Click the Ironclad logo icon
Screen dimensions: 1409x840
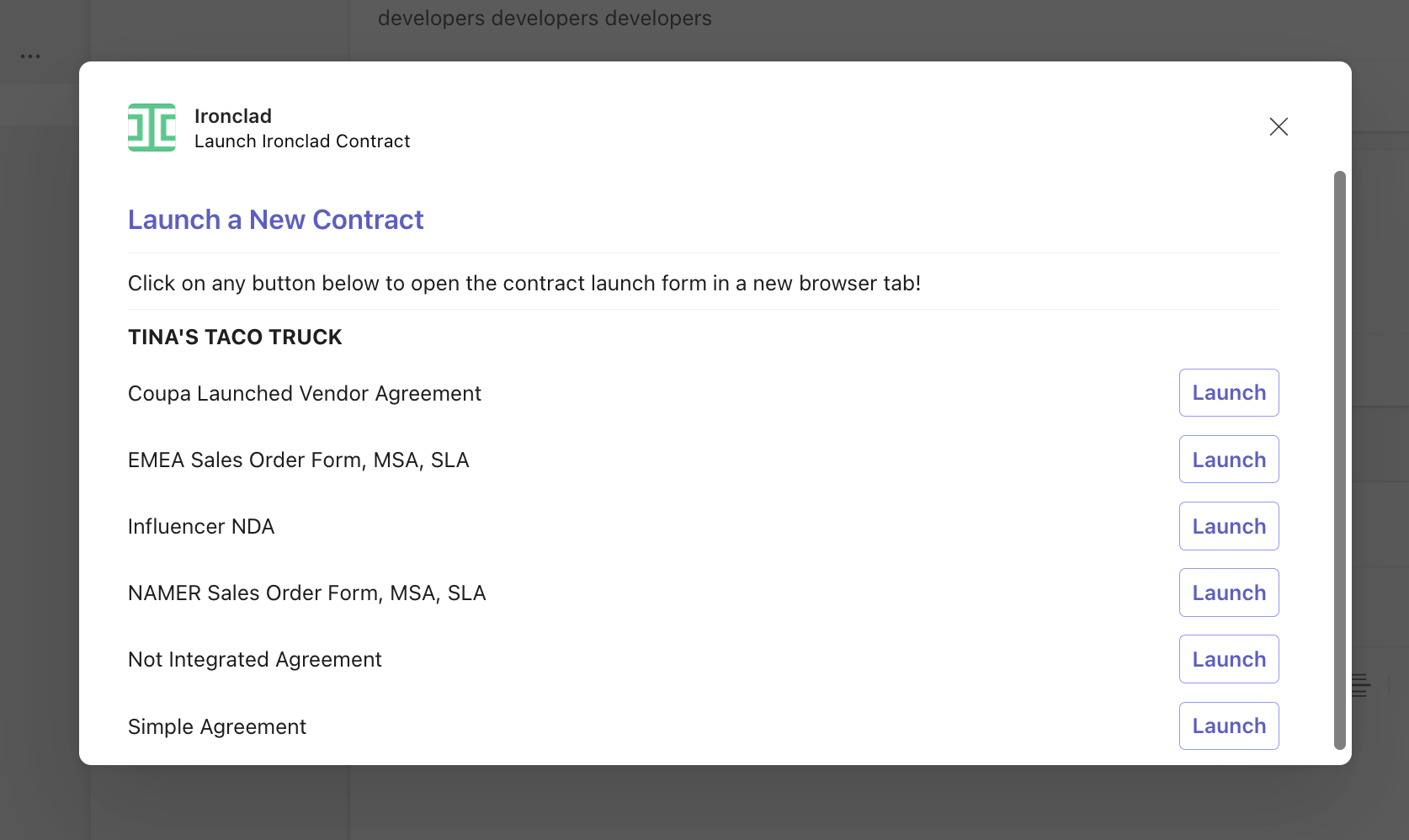pyautogui.click(x=152, y=127)
